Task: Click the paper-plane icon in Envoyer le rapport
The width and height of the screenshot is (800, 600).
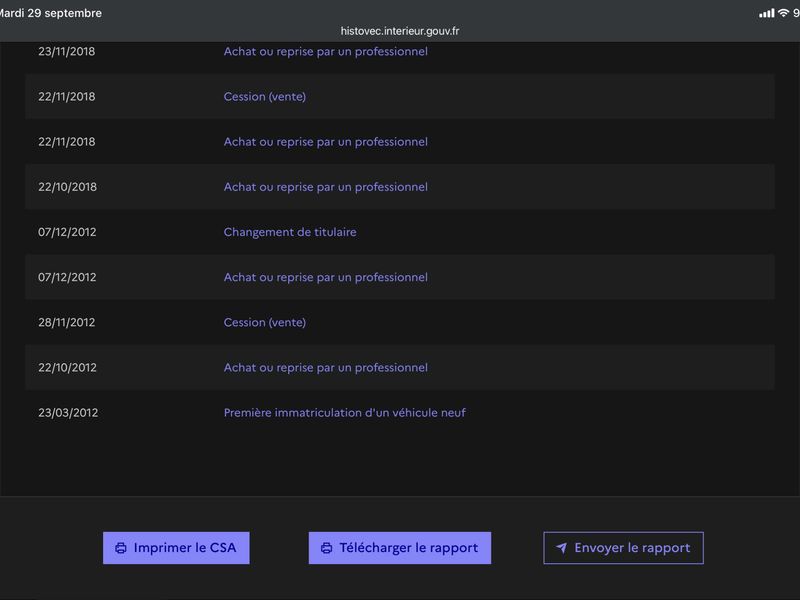Action: coord(561,548)
